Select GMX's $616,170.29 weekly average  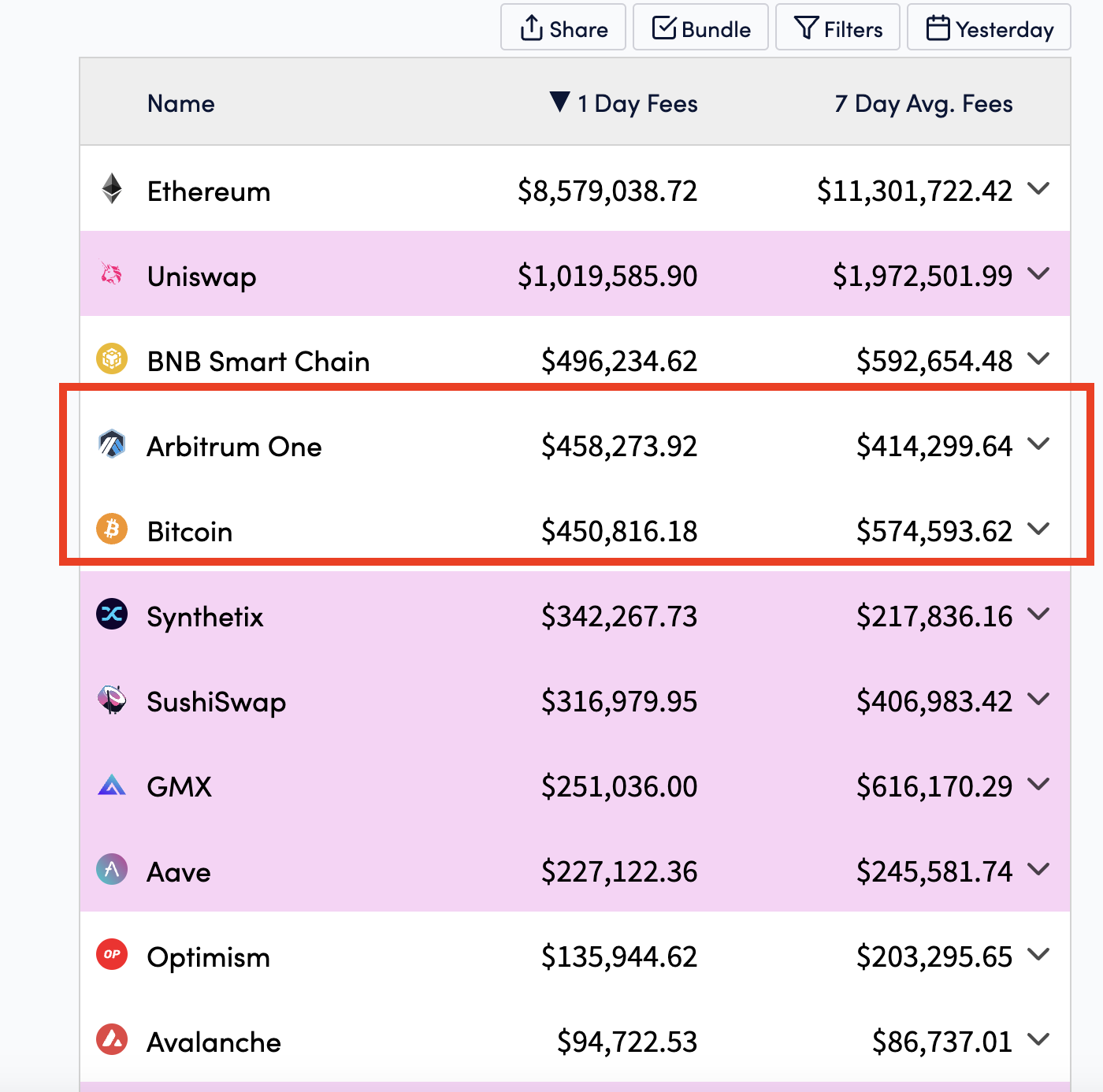coord(934,787)
